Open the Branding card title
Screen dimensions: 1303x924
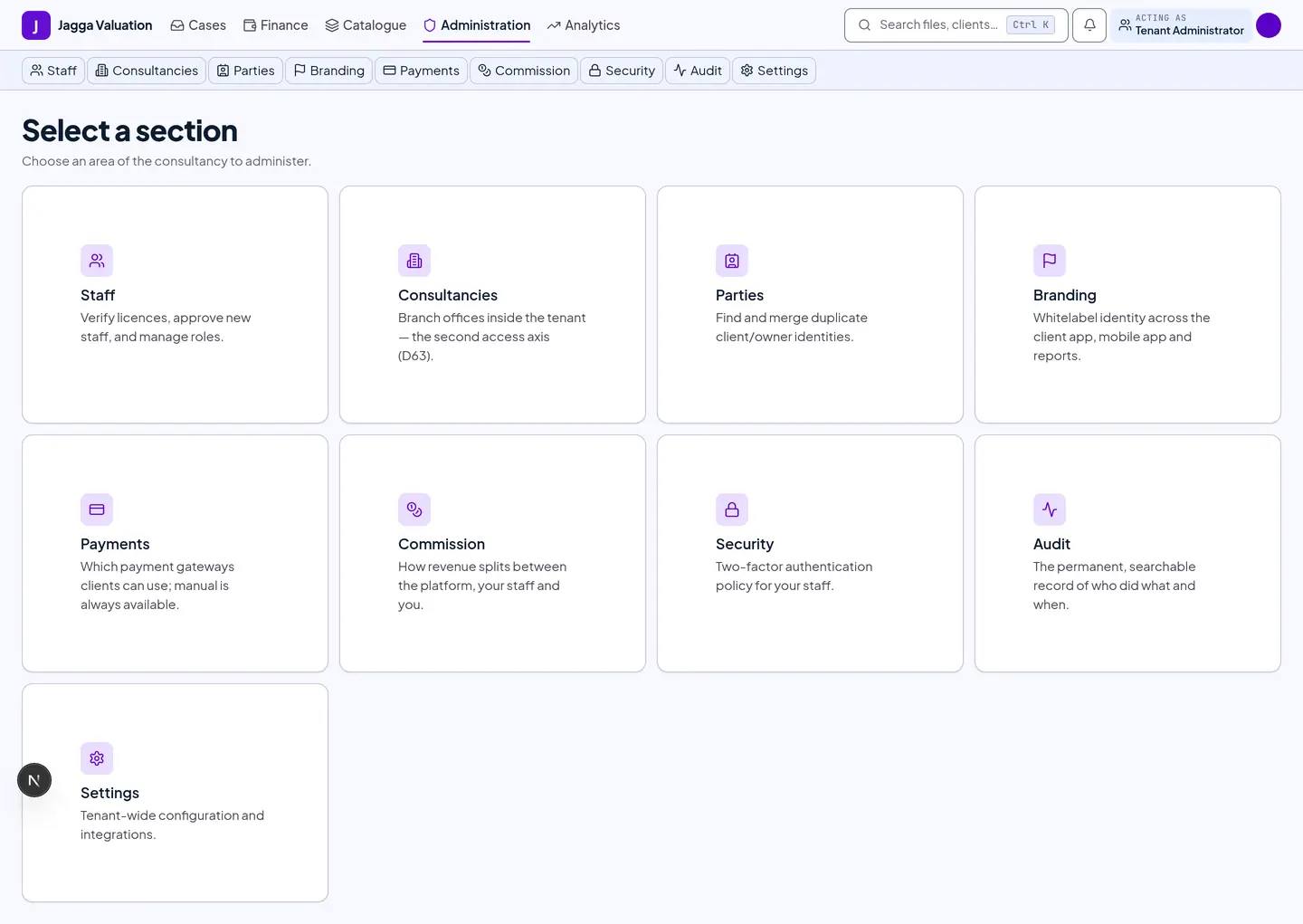pos(1064,295)
